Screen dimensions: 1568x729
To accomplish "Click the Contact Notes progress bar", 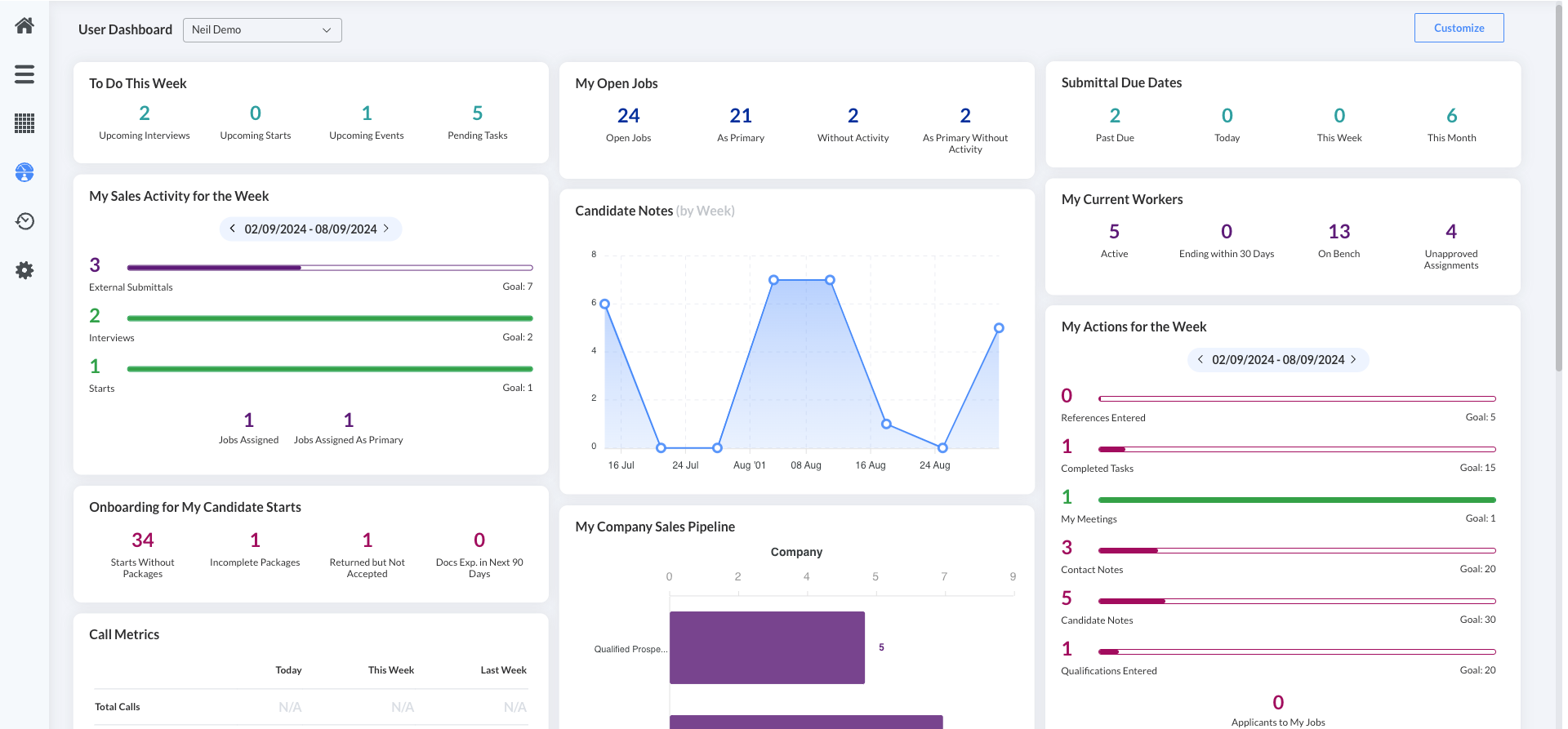I will 1297,550.
